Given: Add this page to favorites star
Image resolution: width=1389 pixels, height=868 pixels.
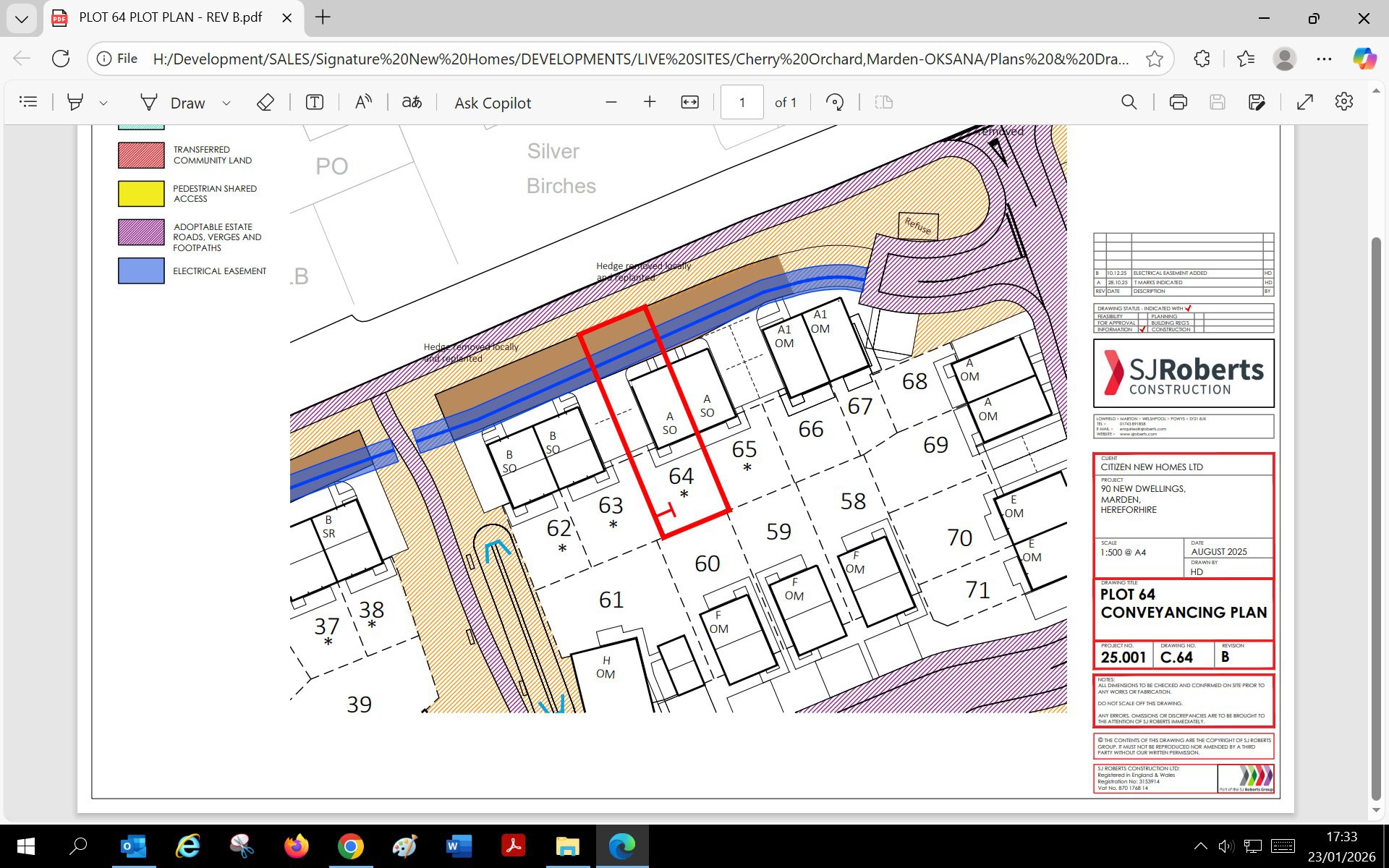Looking at the screenshot, I should (1154, 59).
